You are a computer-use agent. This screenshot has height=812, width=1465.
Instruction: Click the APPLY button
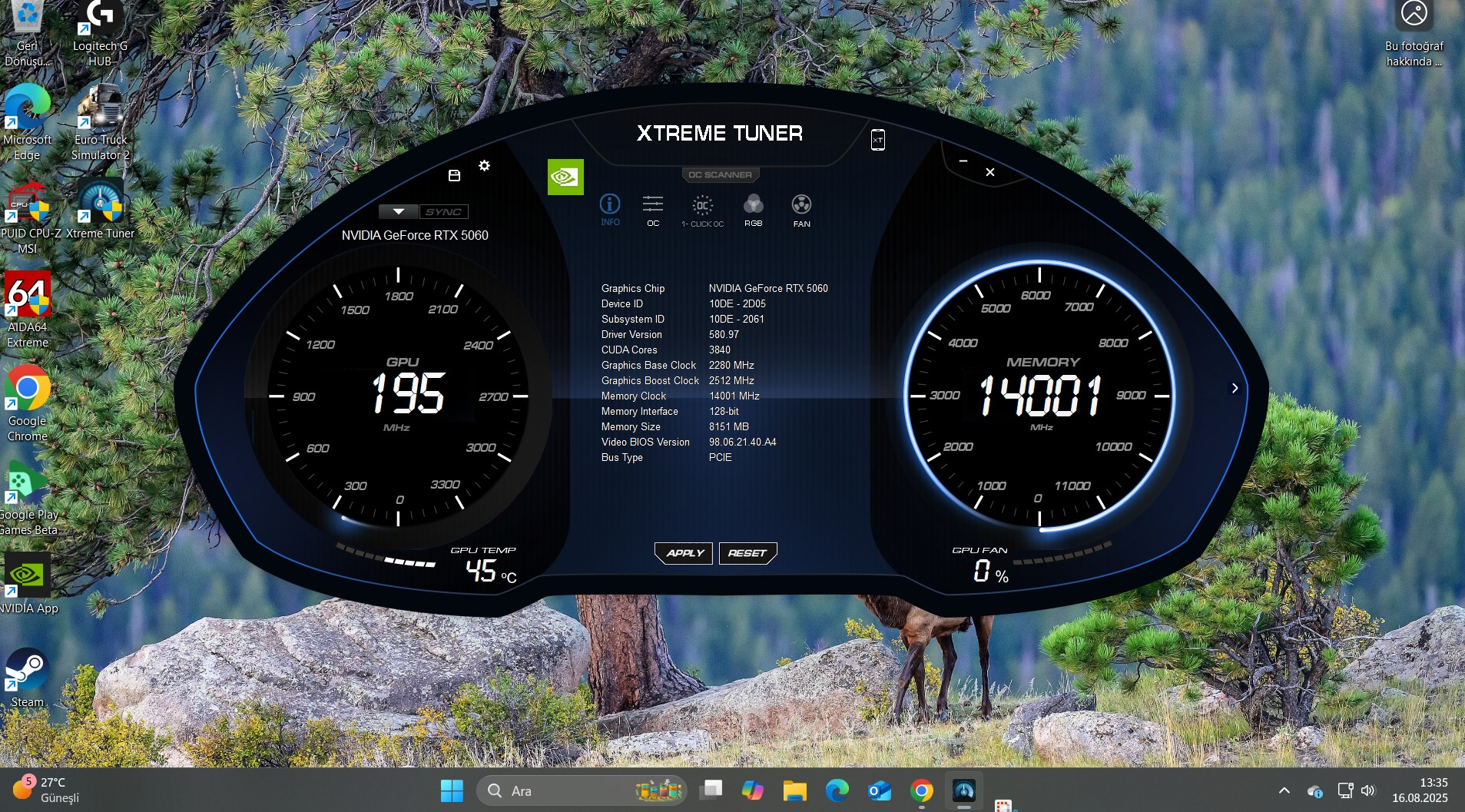point(684,553)
